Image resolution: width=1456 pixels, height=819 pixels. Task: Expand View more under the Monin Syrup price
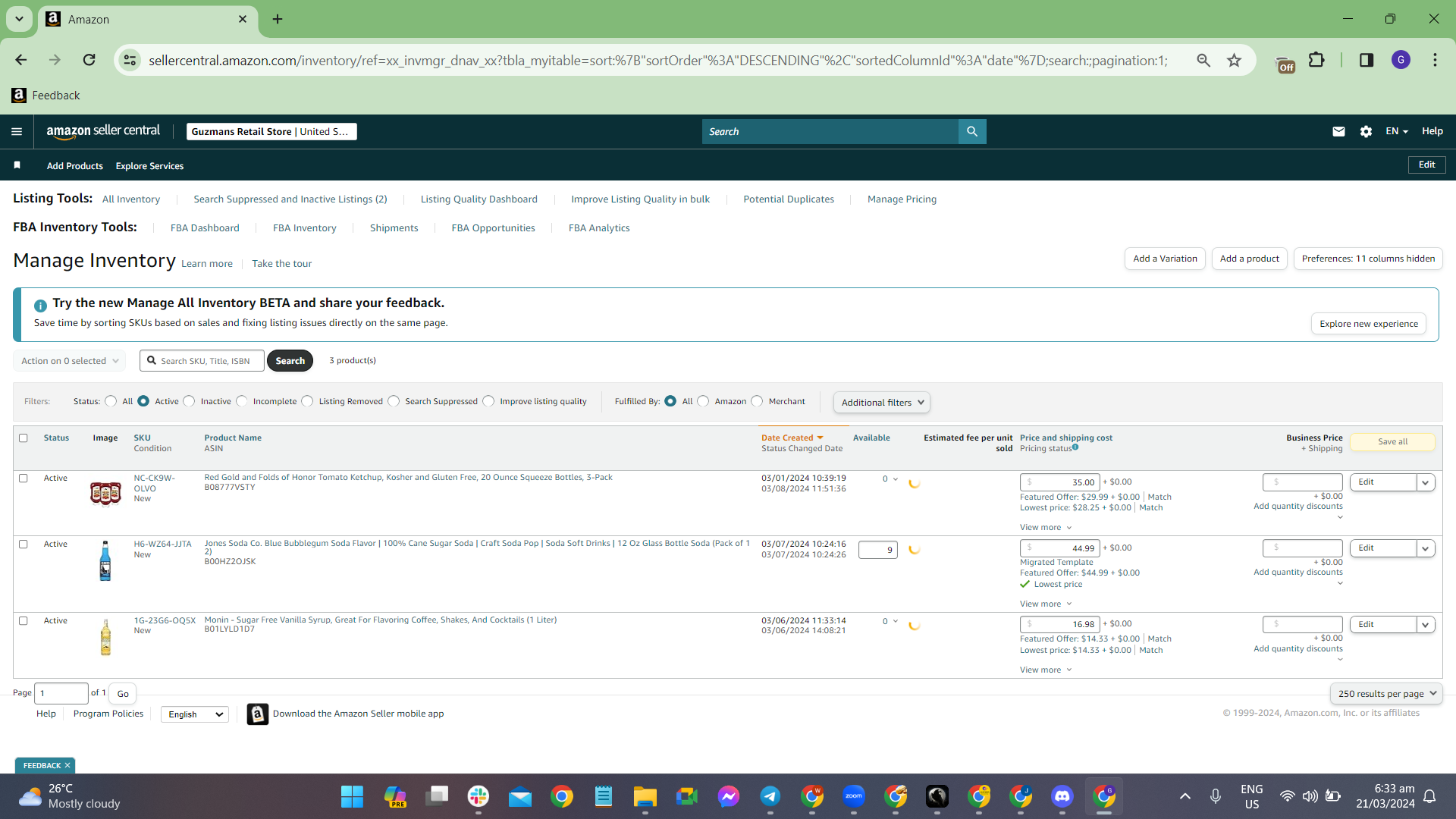(1046, 670)
